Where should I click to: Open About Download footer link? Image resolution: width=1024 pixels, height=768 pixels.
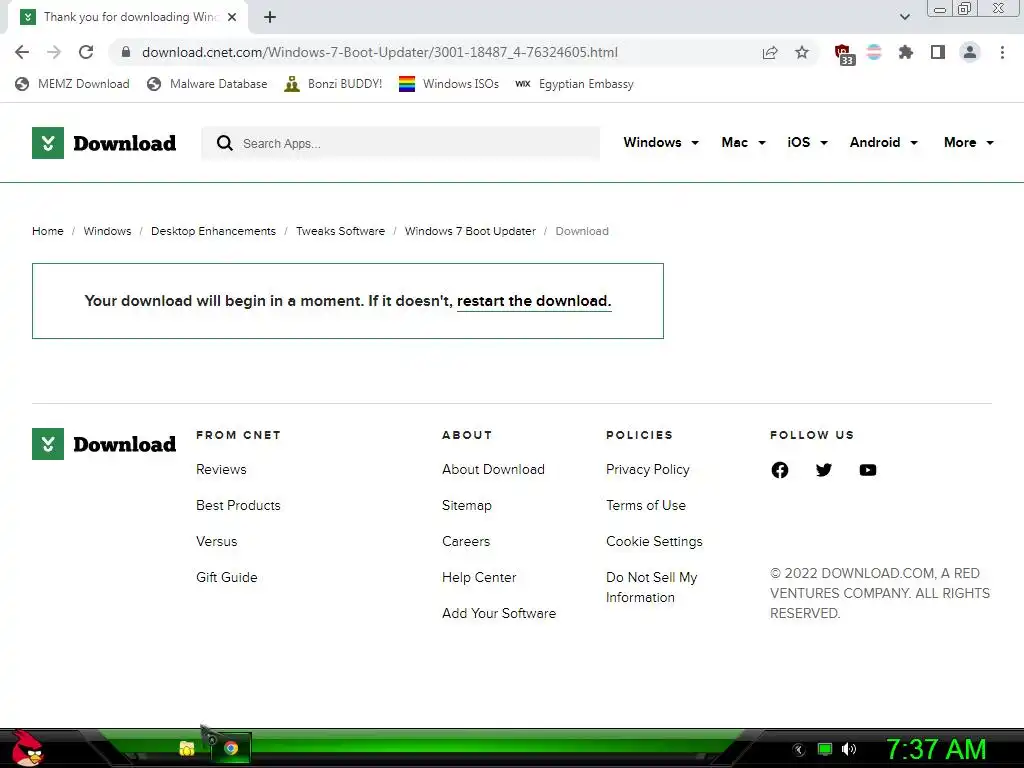(493, 470)
